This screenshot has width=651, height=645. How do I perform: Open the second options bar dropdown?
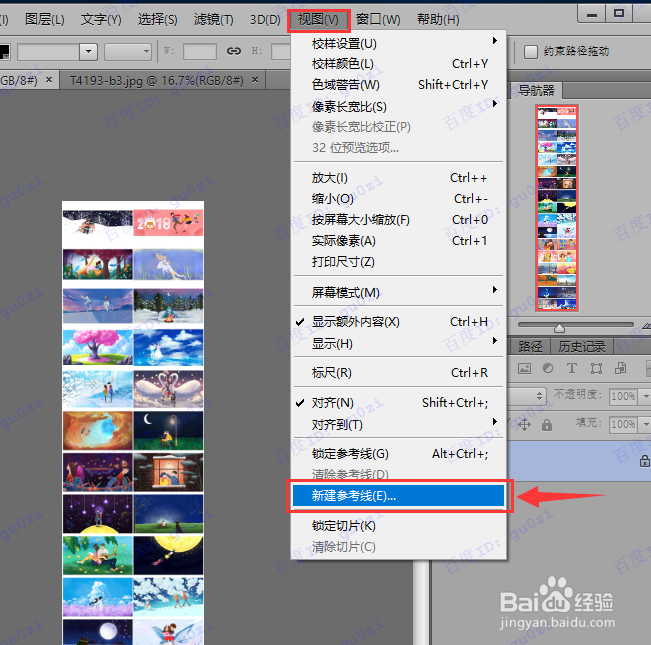point(127,52)
